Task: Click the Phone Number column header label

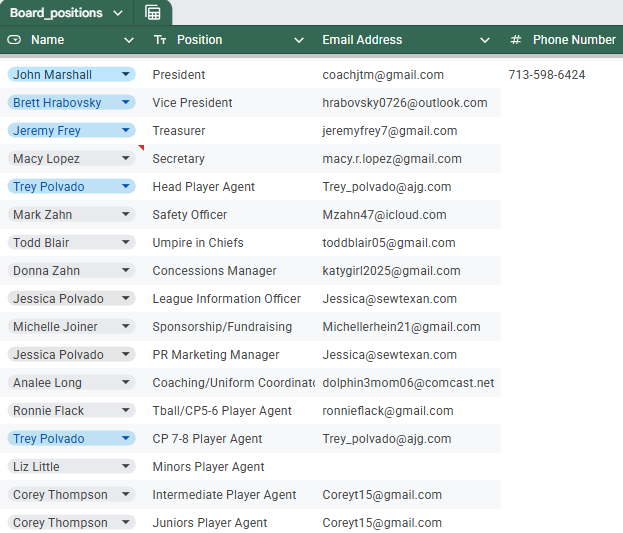Action: [x=574, y=40]
